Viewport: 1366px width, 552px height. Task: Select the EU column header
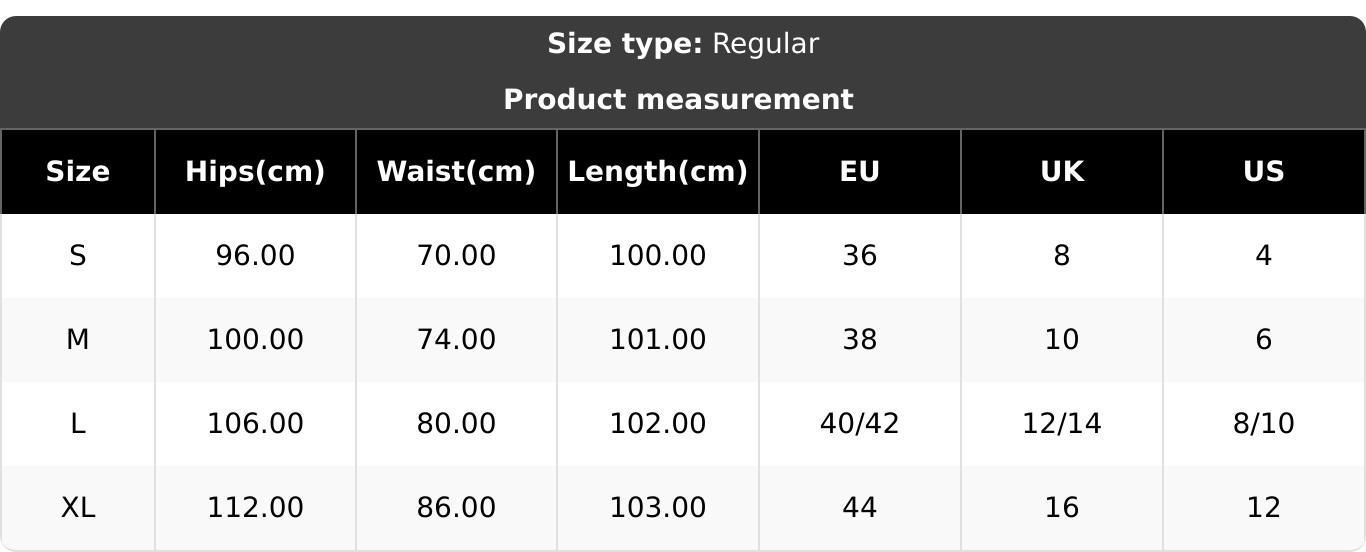(859, 172)
